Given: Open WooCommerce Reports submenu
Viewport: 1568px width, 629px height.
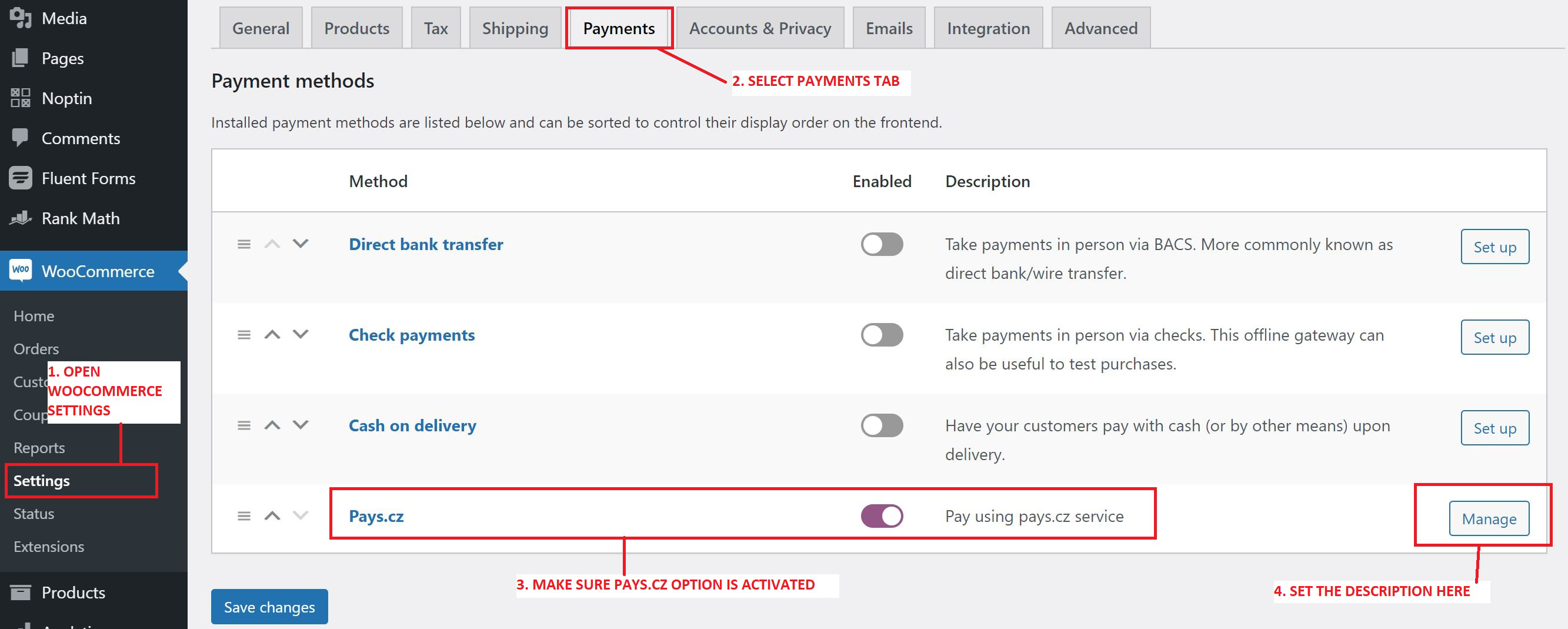Looking at the screenshot, I should click(39, 448).
